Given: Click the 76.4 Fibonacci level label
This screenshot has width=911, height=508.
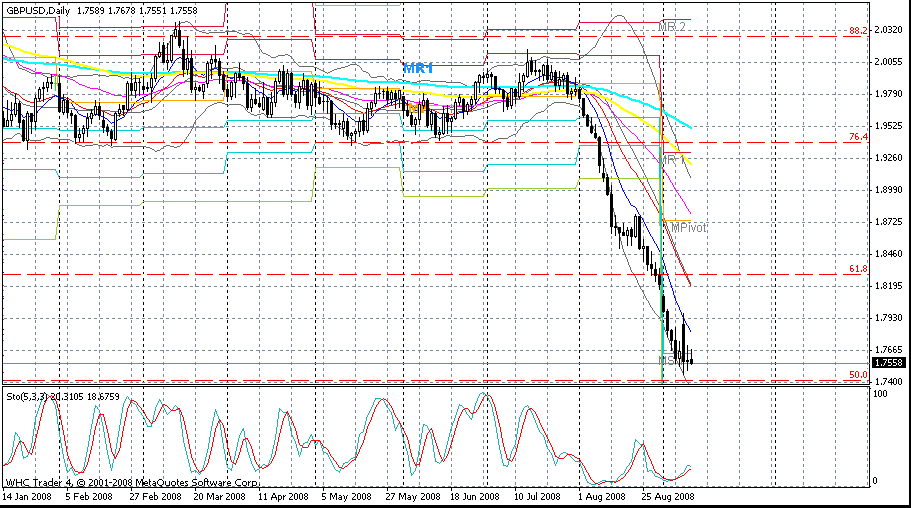Looking at the screenshot, I should point(857,137).
